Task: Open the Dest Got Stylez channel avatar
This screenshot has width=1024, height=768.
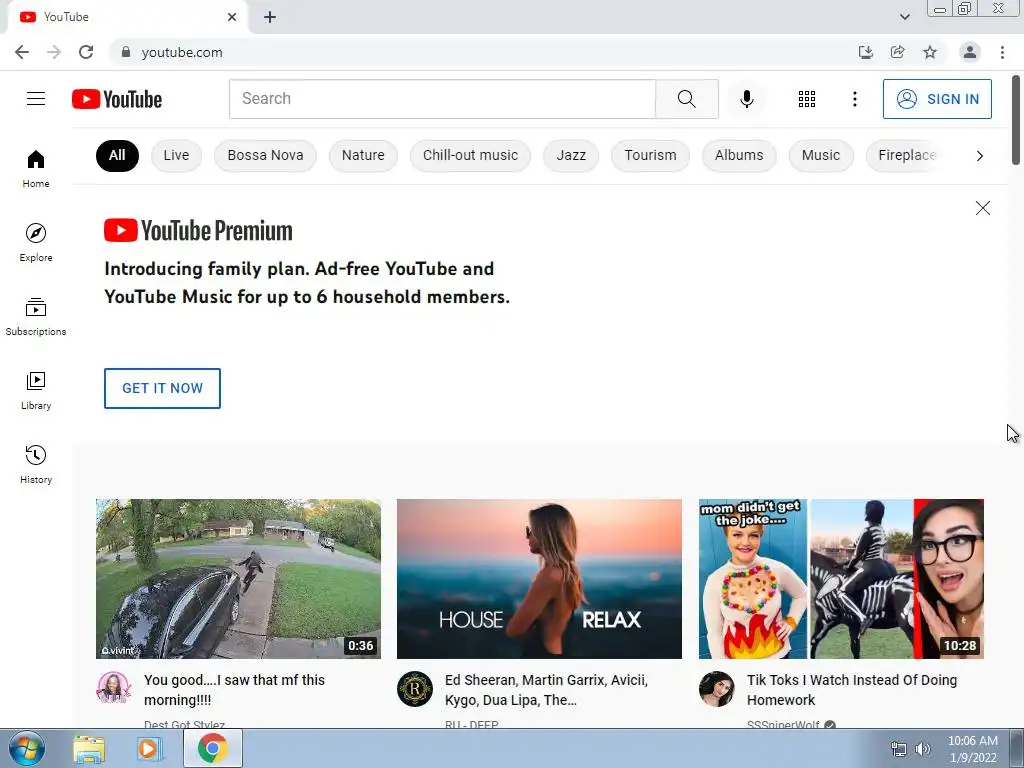Action: [114, 688]
